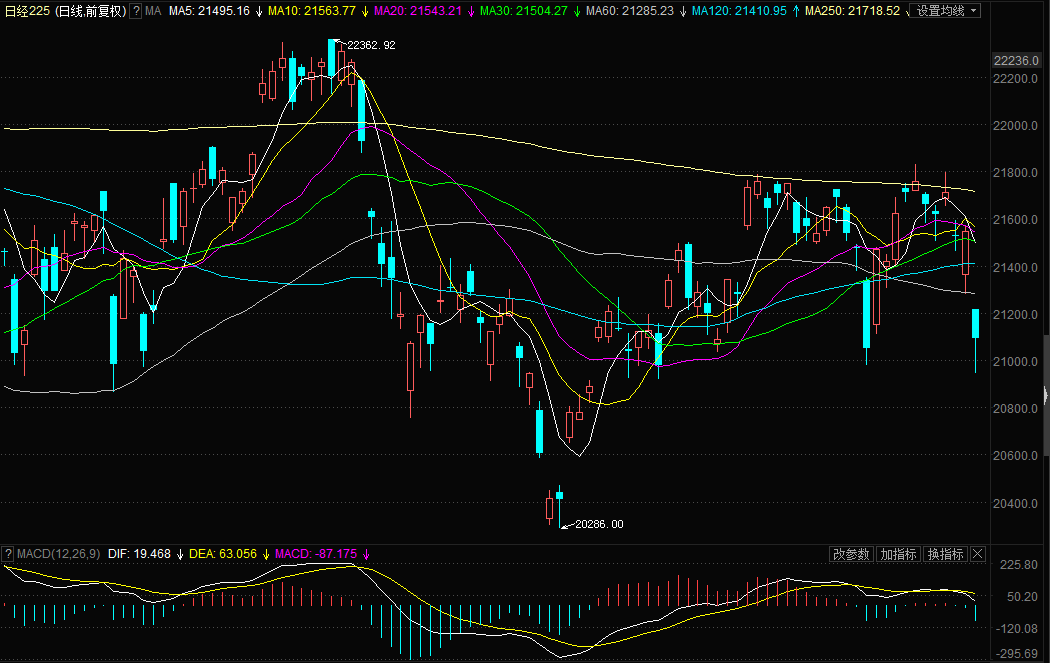
Task: Click the 换指标 button
Action: coord(945,554)
